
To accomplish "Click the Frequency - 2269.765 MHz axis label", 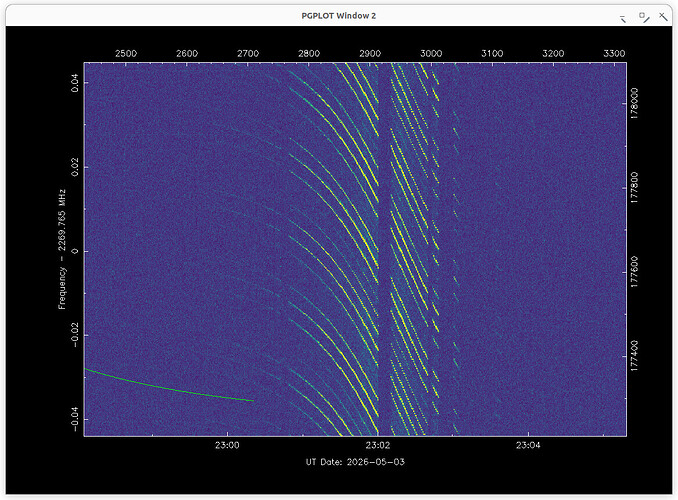I will pyautogui.click(x=62, y=249).
